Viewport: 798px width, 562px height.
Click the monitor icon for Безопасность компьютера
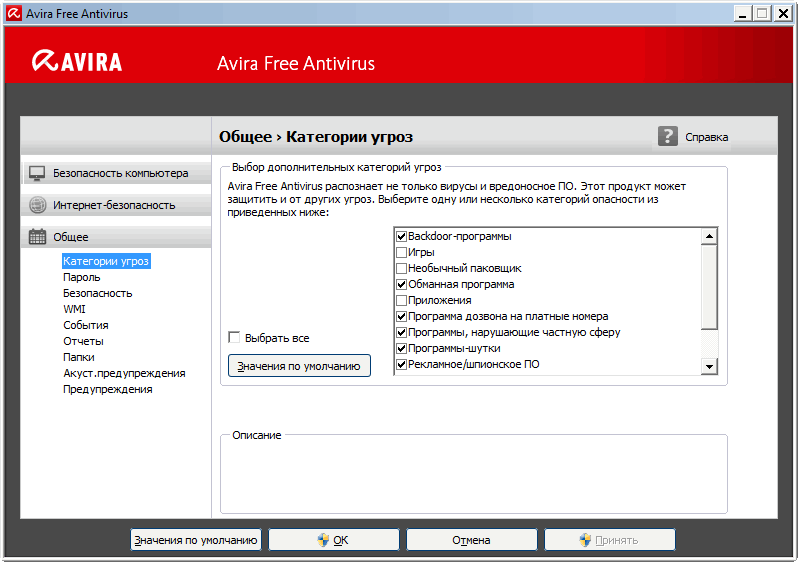tap(37, 173)
